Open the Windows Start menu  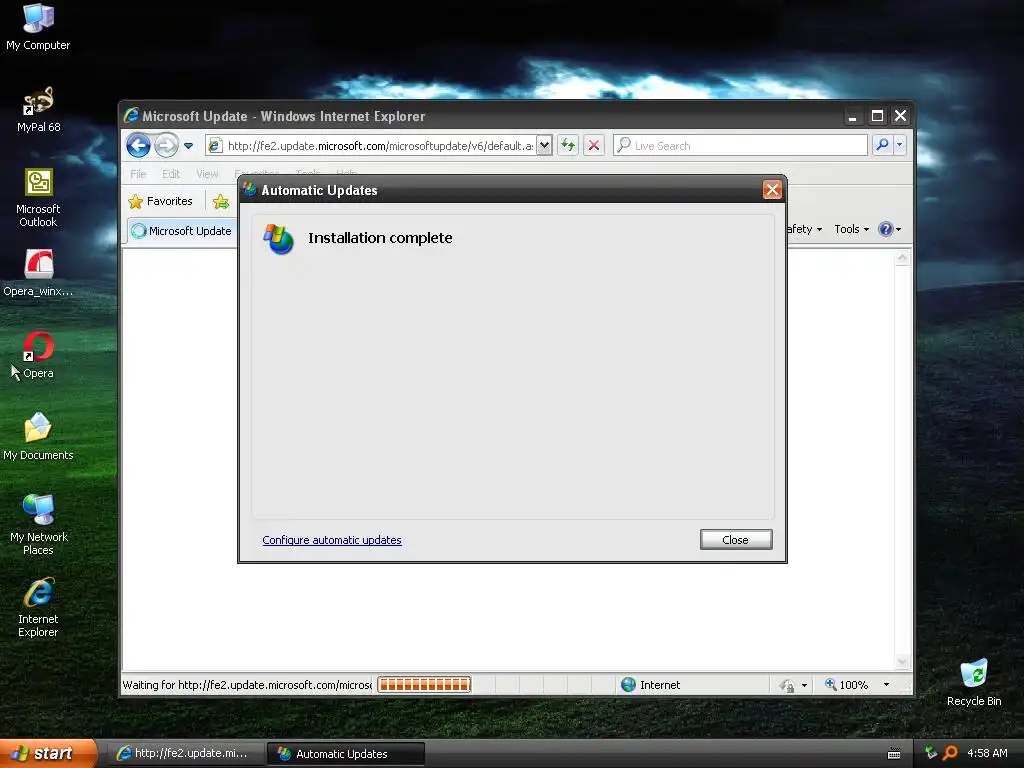click(x=48, y=753)
